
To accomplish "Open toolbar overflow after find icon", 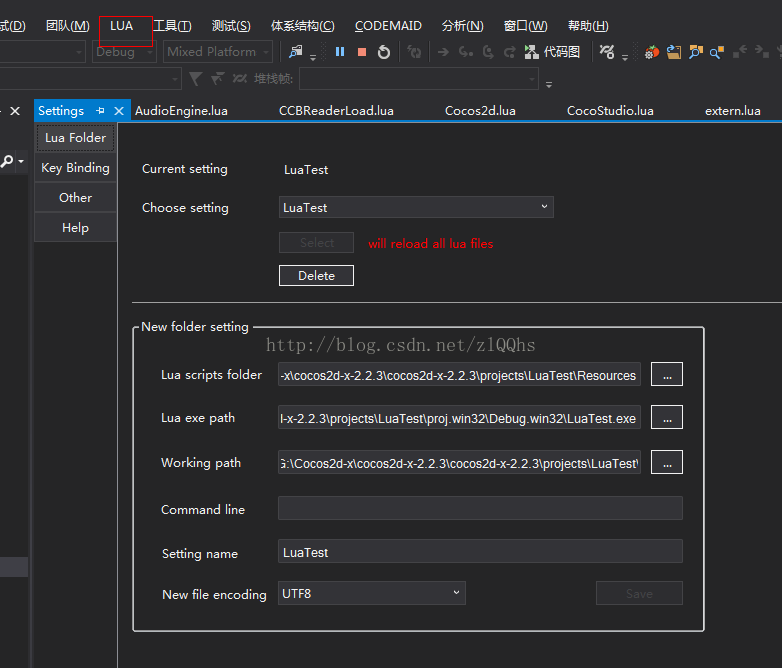I will pyautogui.click(x=313, y=57).
